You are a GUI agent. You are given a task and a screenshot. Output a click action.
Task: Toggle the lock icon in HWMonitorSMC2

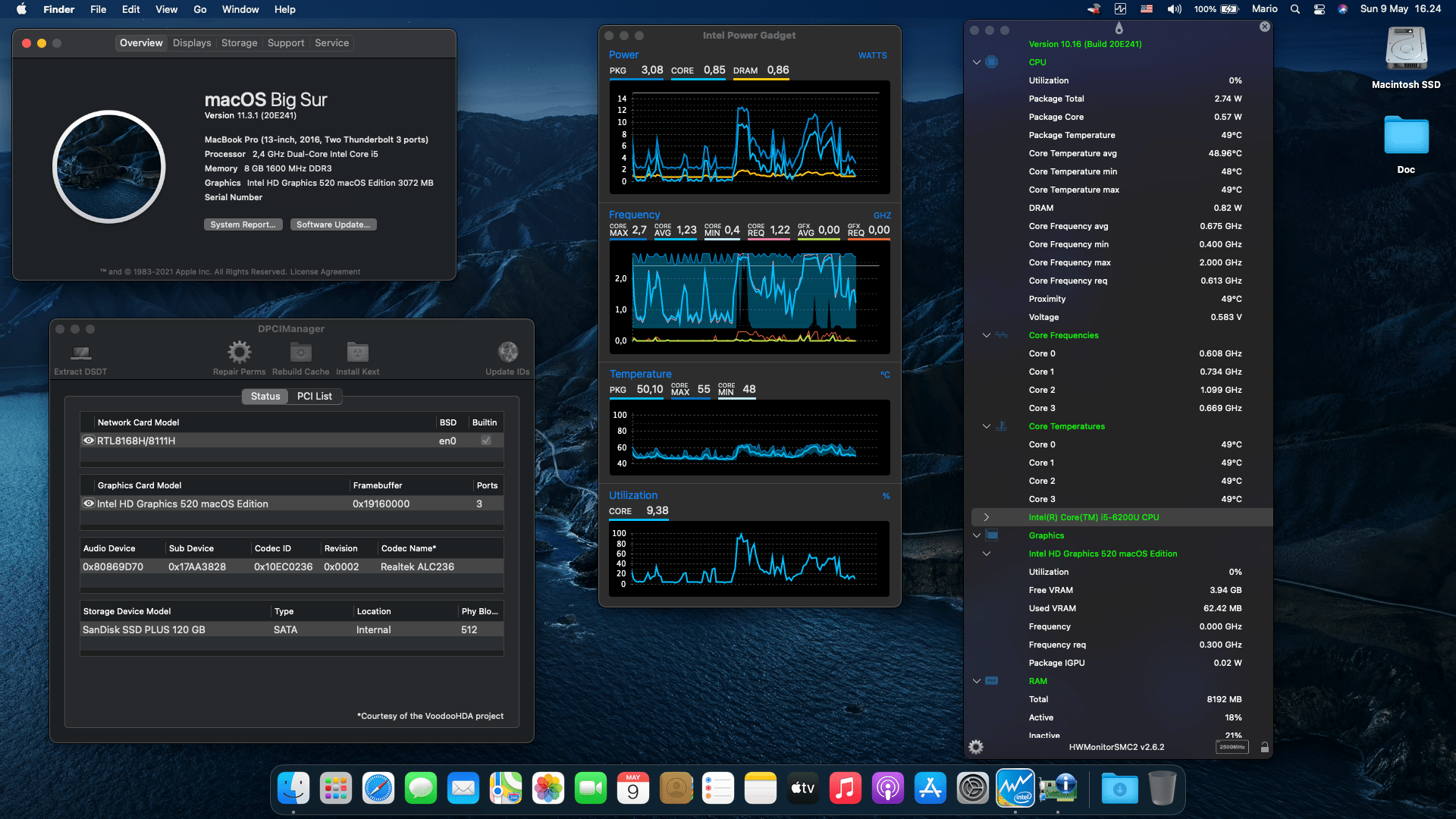click(1265, 748)
